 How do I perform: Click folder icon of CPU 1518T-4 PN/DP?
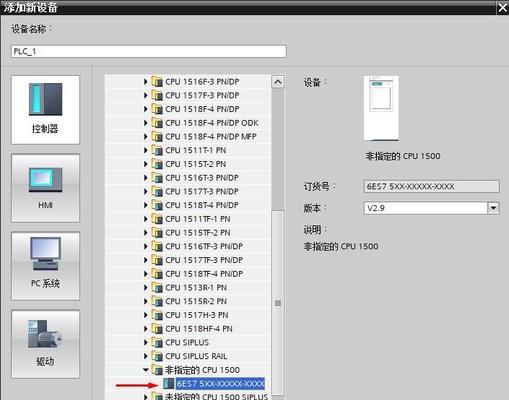tap(157, 205)
